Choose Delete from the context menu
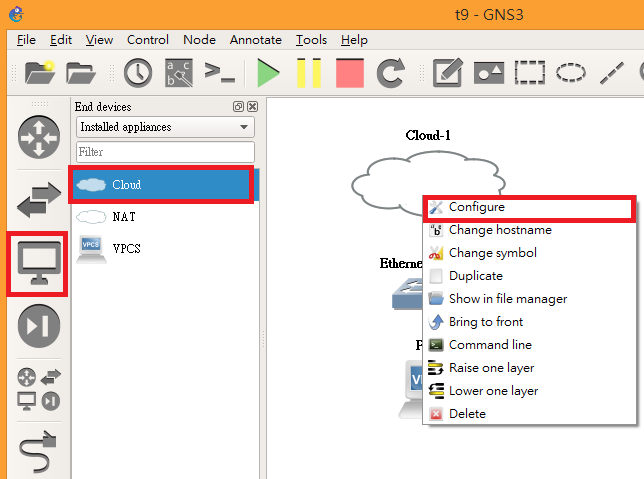Screen dimensions: 644x479 (x=529, y=414)
